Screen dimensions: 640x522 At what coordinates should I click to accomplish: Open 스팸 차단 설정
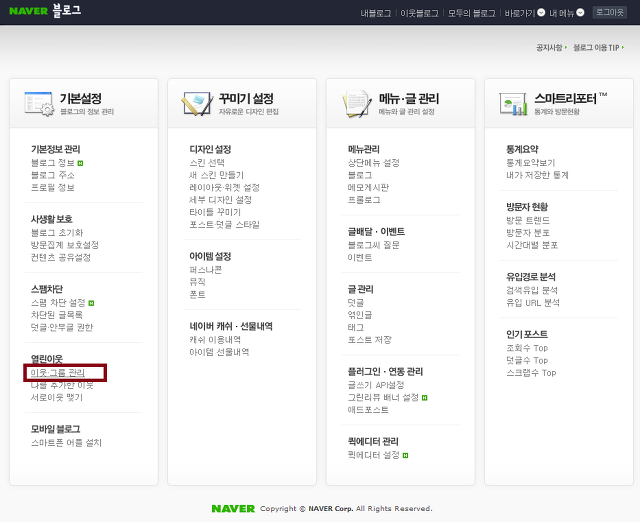coord(58,303)
